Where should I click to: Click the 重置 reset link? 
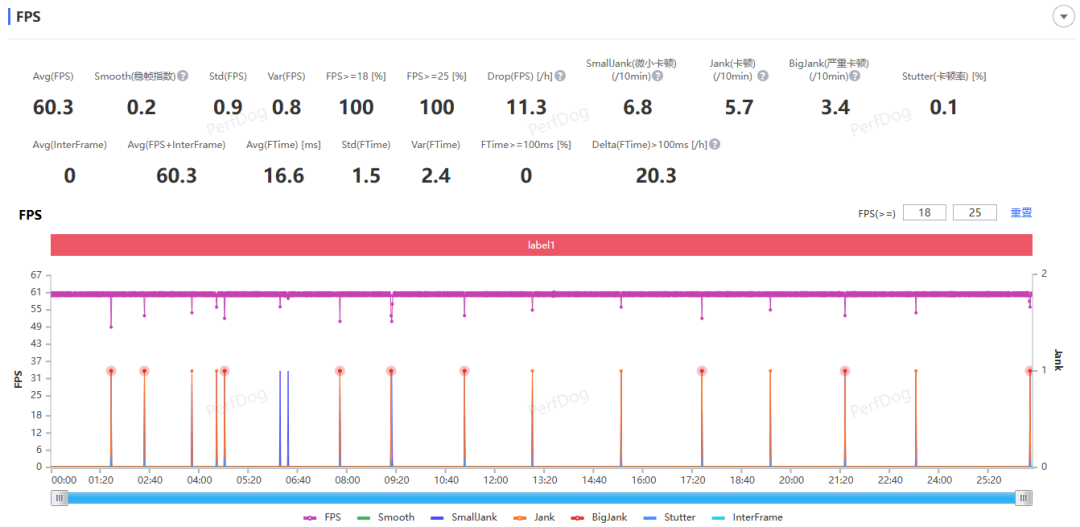1021,213
